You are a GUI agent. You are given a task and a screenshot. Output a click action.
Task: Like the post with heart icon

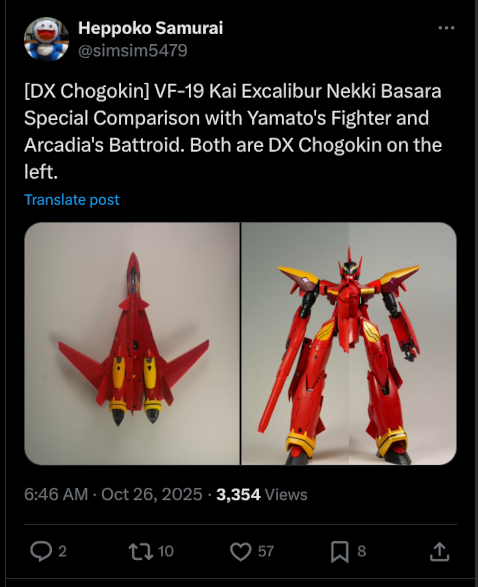point(240,552)
